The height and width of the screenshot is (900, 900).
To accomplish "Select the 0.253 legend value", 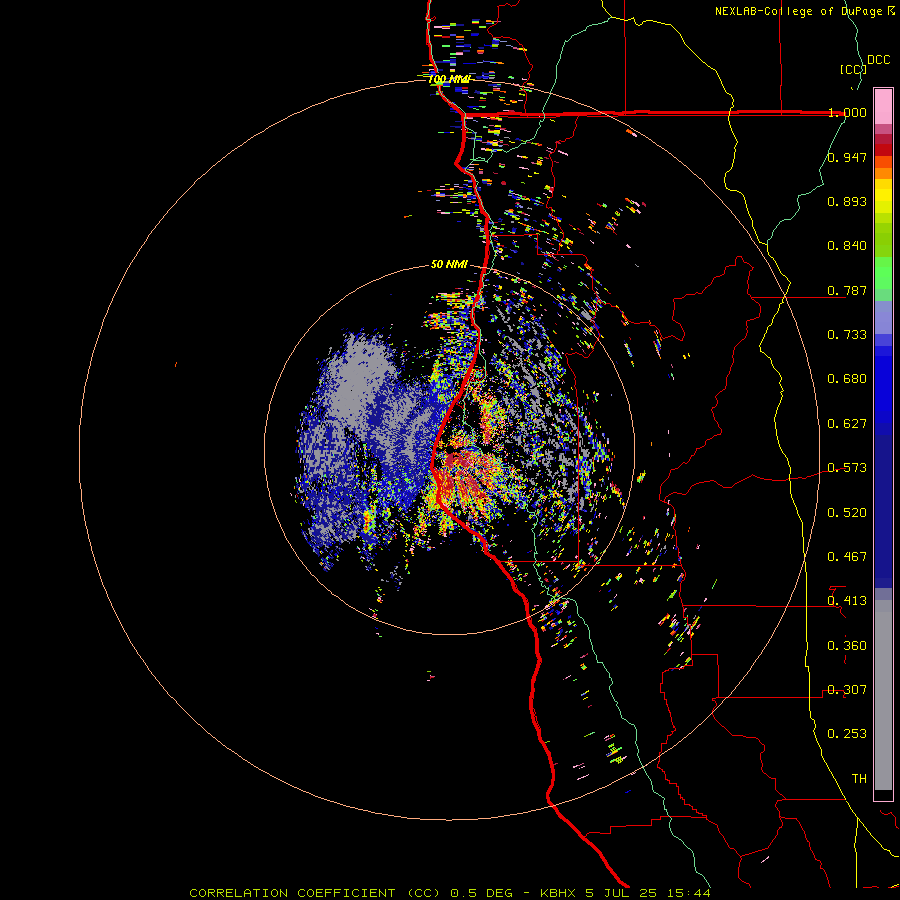I will click(847, 734).
